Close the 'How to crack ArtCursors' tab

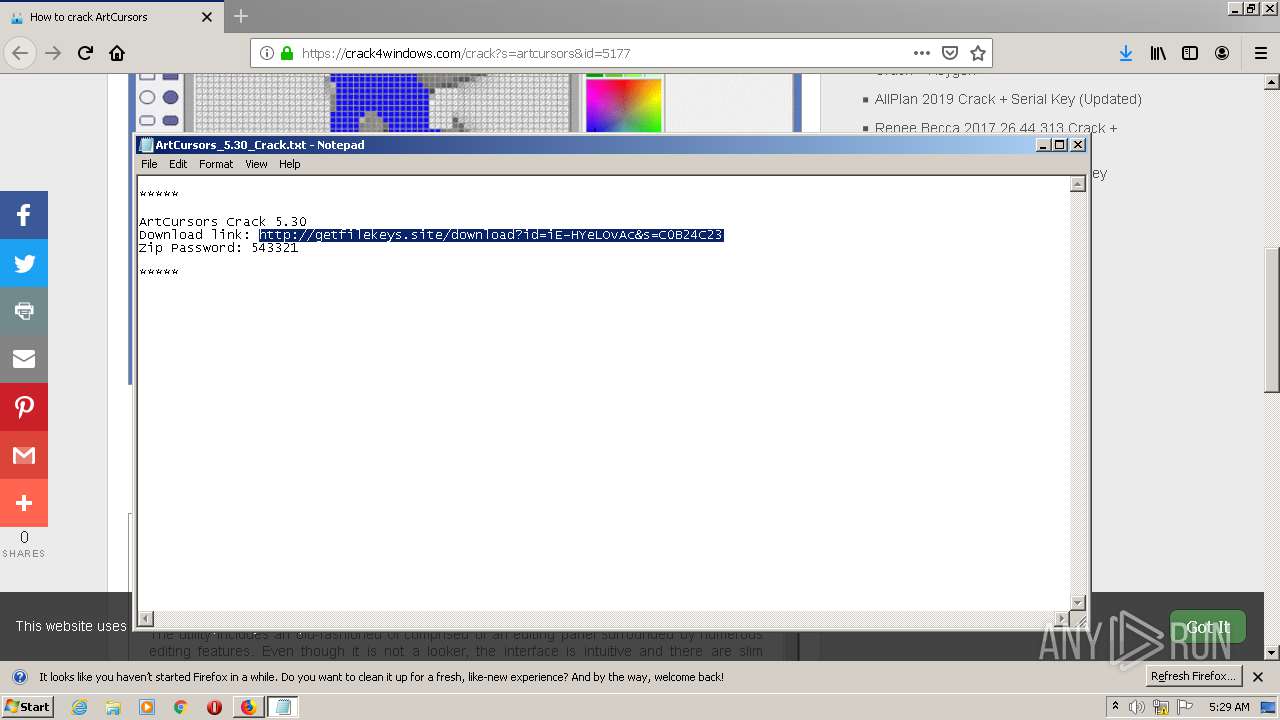(207, 17)
